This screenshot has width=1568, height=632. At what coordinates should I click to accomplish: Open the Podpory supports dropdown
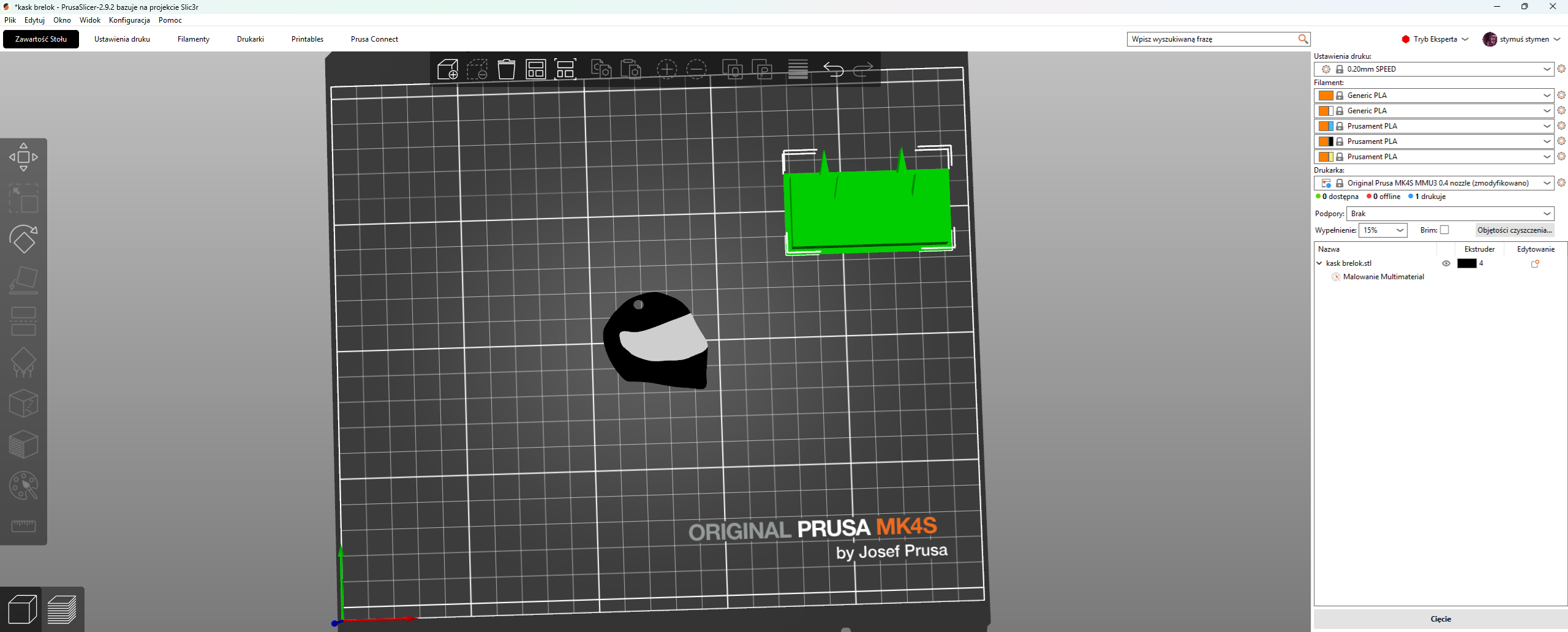pos(1450,214)
